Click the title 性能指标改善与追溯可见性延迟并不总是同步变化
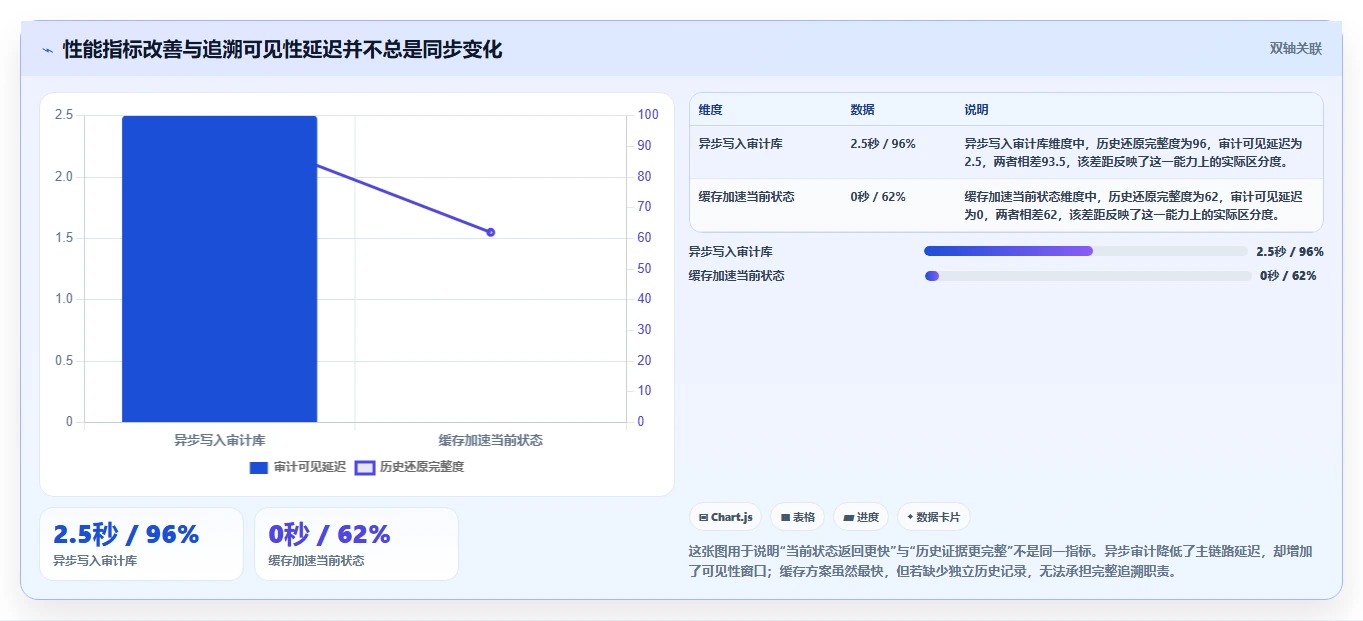The width and height of the screenshot is (1363, 621). pos(282,49)
